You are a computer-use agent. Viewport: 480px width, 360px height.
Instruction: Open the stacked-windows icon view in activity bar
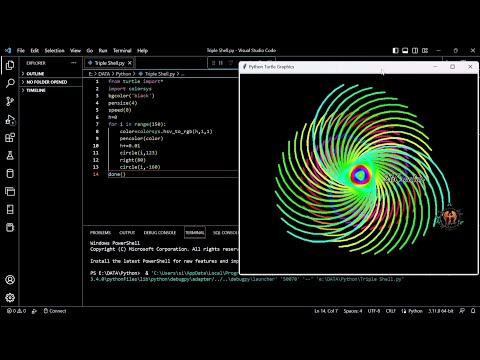pos(10,191)
